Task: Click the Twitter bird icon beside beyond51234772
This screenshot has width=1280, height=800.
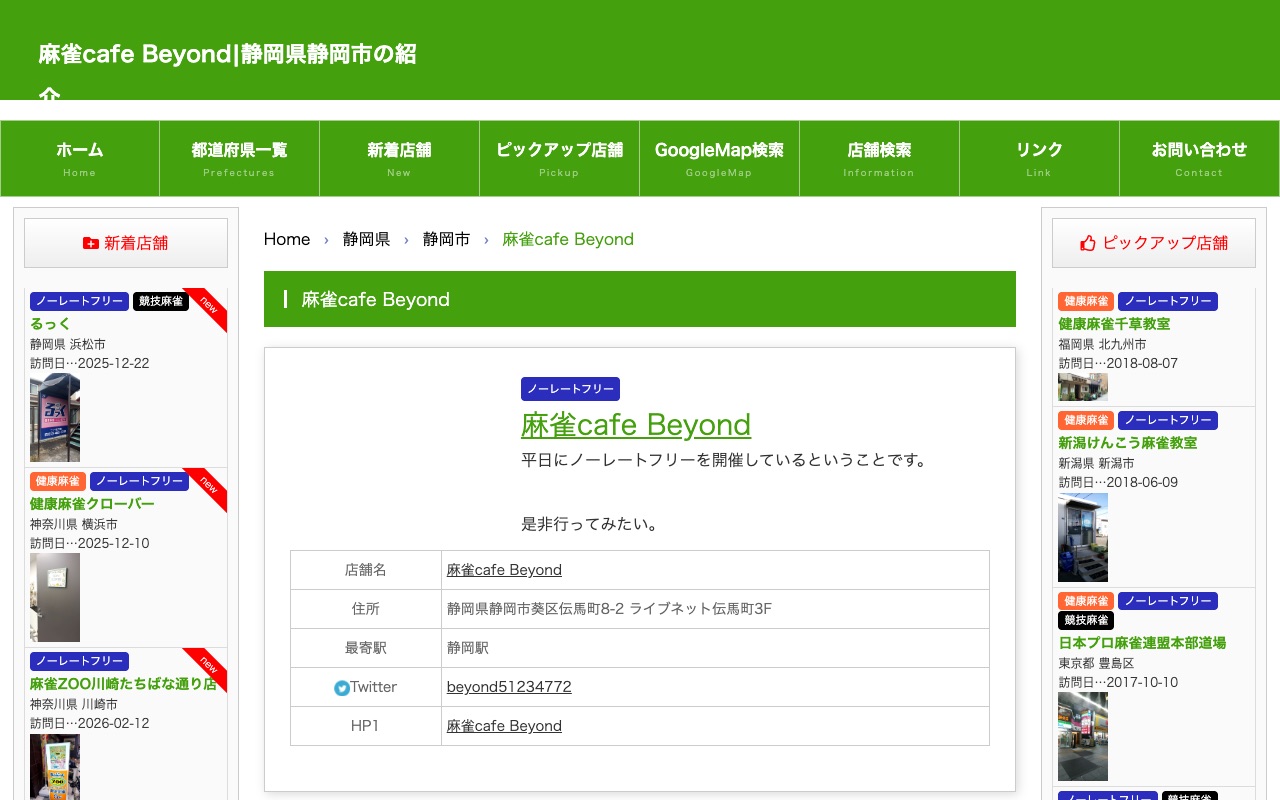Action: (x=342, y=687)
